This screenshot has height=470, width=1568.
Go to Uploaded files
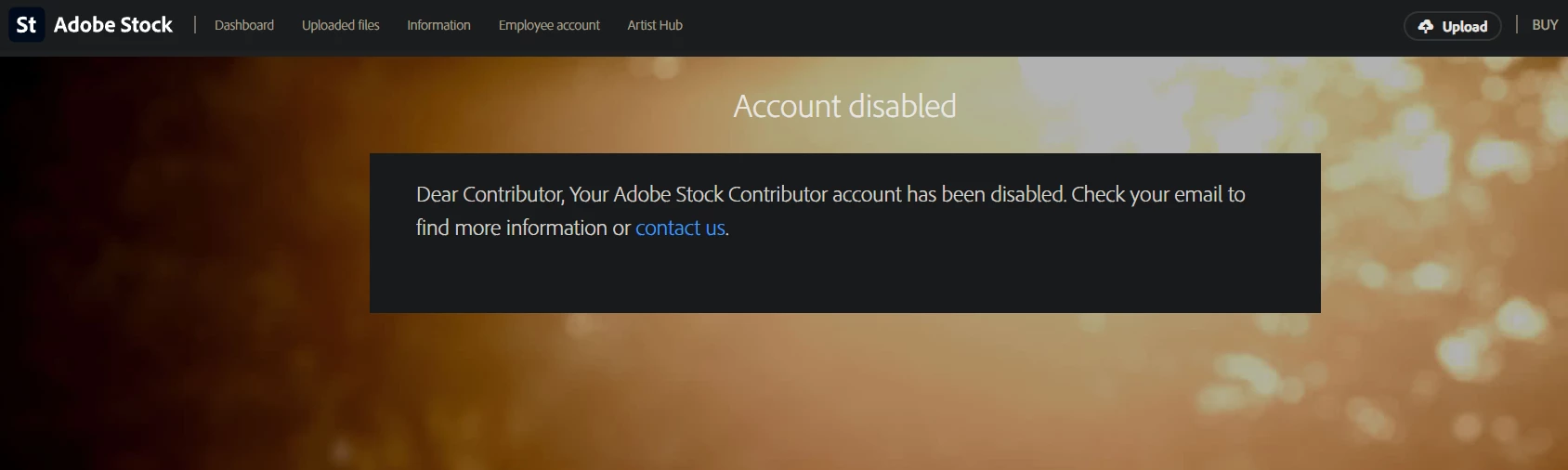pos(341,25)
